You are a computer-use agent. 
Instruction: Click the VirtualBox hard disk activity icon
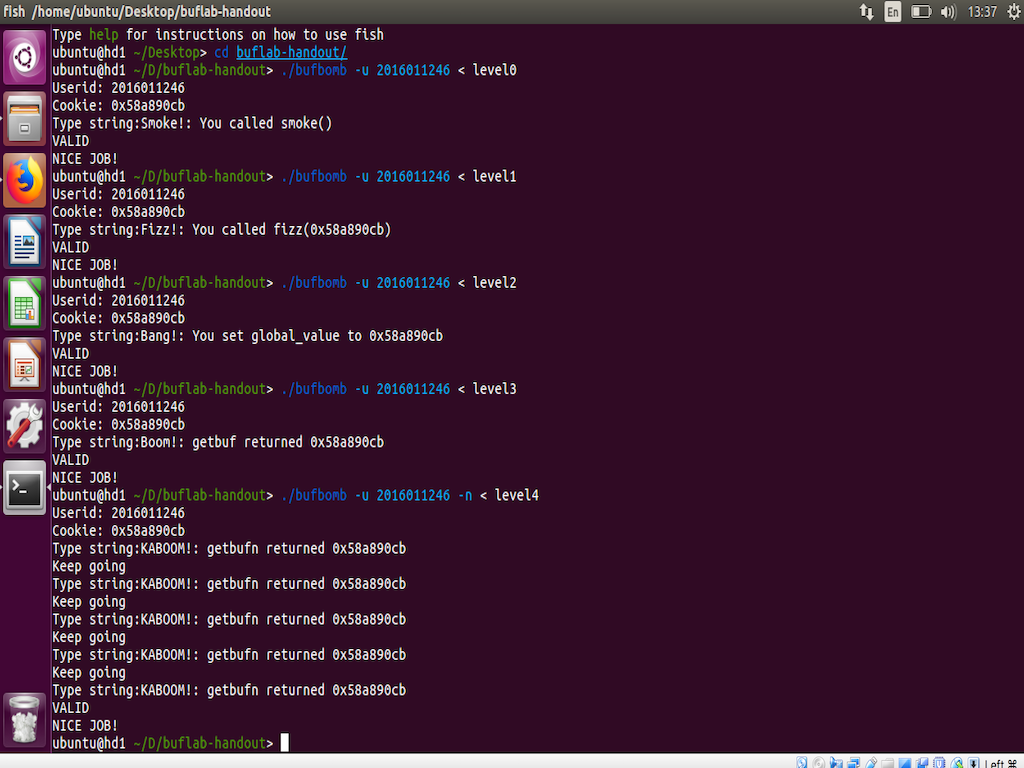[802, 762]
